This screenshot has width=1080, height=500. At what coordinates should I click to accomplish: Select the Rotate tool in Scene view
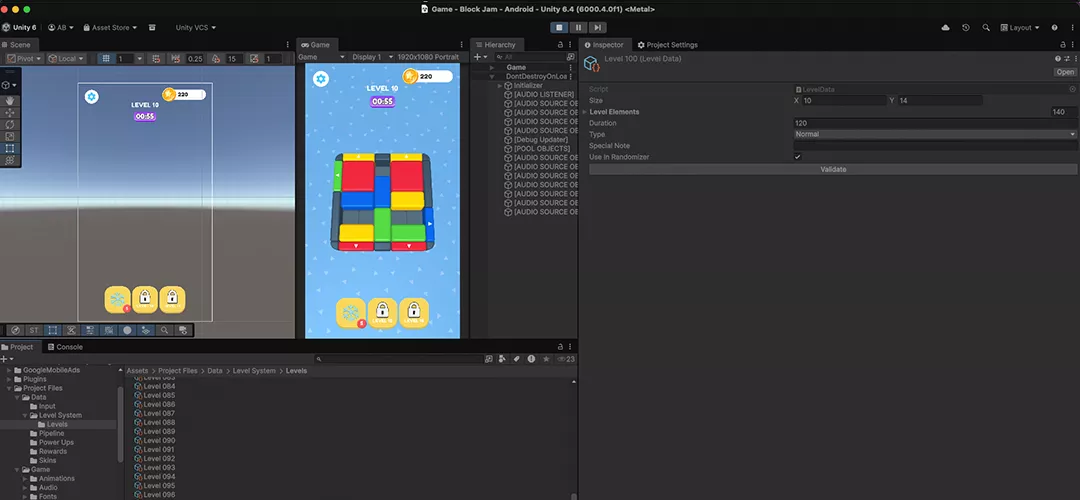point(10,124)
